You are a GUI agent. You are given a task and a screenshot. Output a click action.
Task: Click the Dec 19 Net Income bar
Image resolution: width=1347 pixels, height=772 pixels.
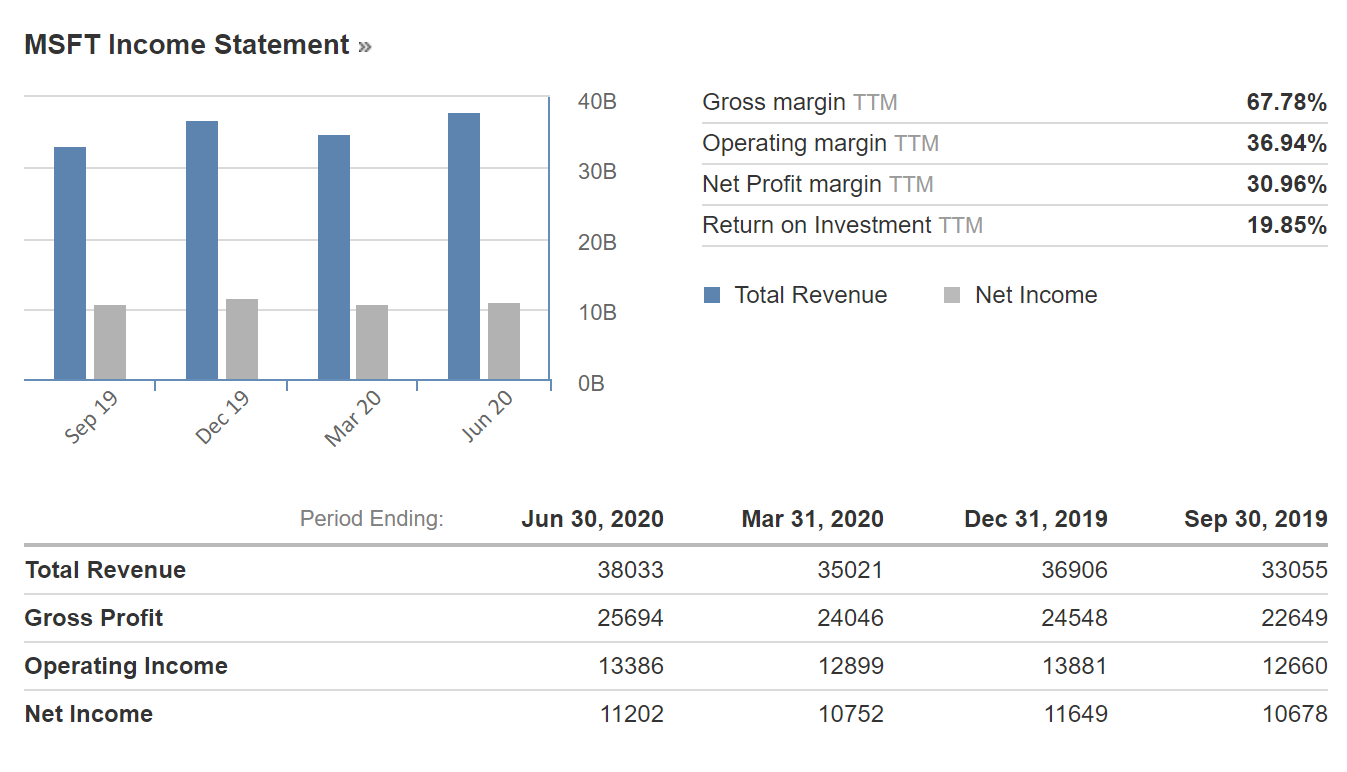242,339
